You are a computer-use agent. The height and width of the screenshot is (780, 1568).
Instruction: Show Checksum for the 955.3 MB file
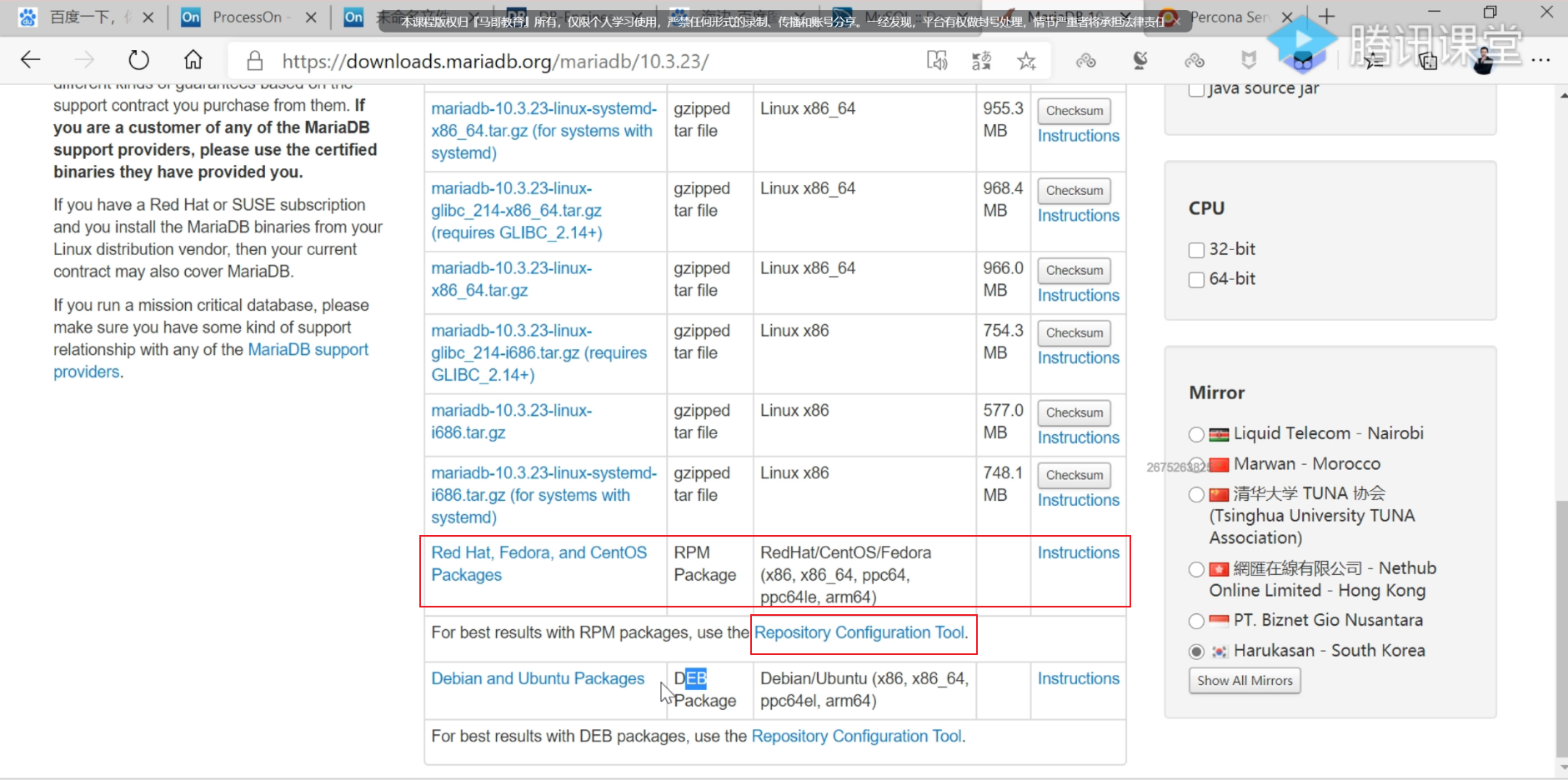(1074, 111)
